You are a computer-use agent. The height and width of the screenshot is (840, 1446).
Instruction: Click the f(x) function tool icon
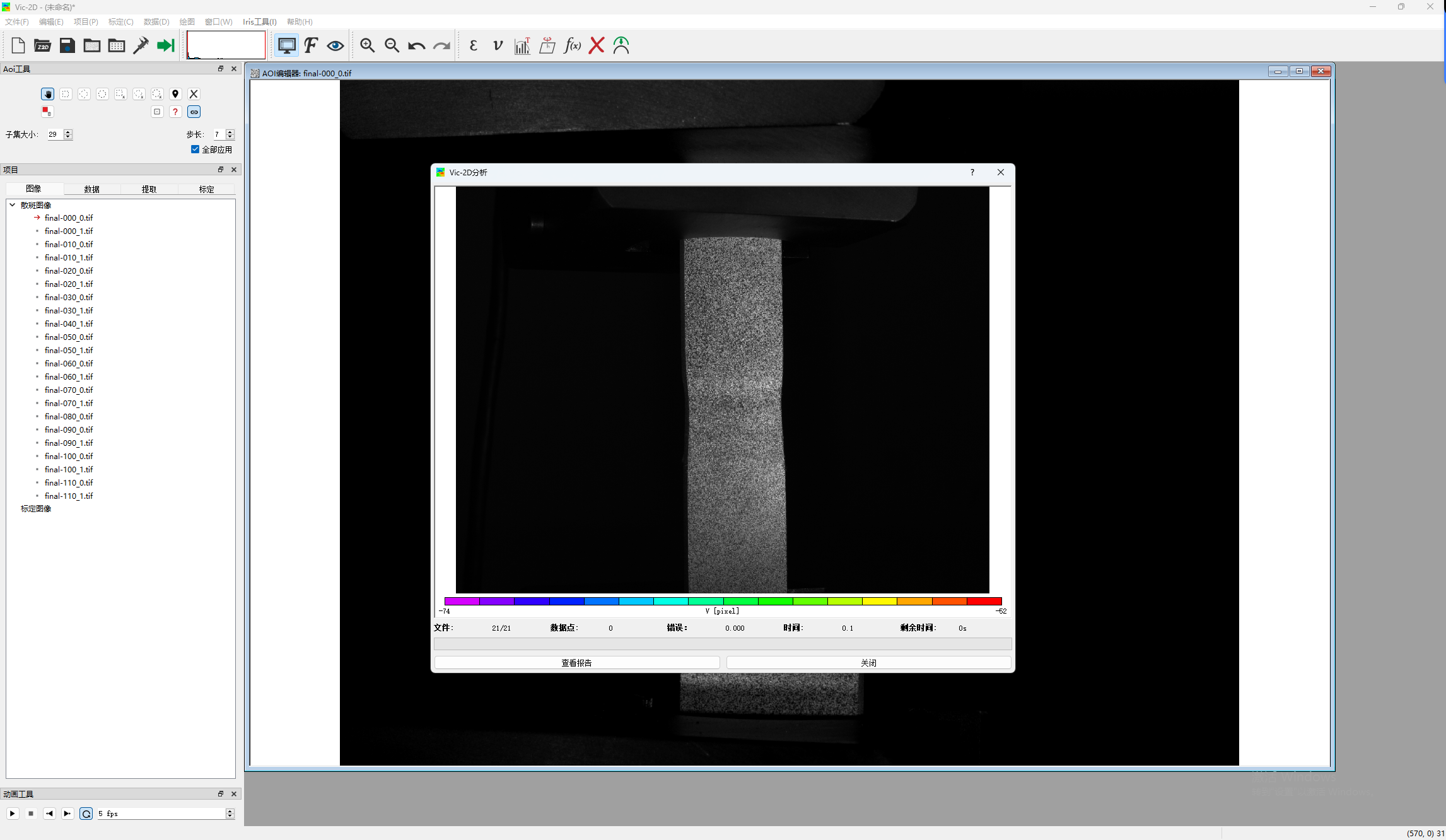[x=572, y=45]
